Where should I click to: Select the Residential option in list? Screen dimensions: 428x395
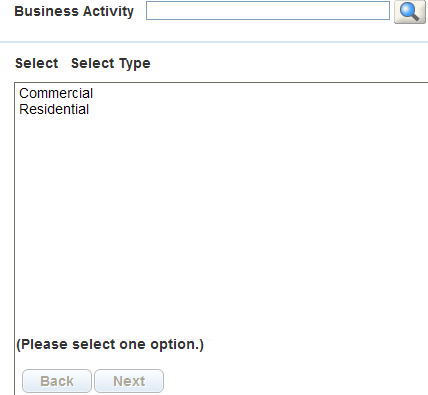click(x=54, y=109)
